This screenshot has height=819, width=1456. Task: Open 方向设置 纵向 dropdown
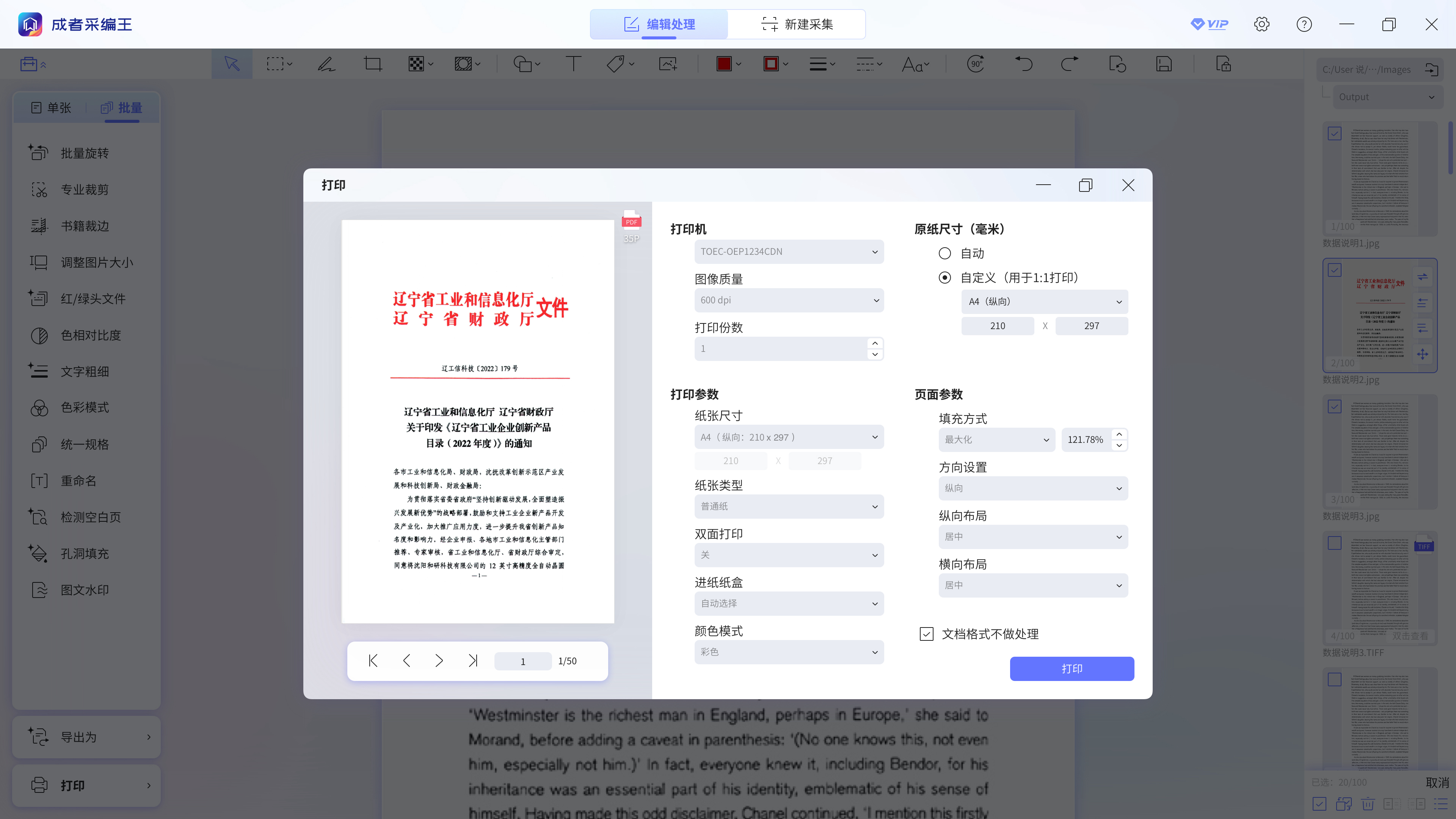1033,488
